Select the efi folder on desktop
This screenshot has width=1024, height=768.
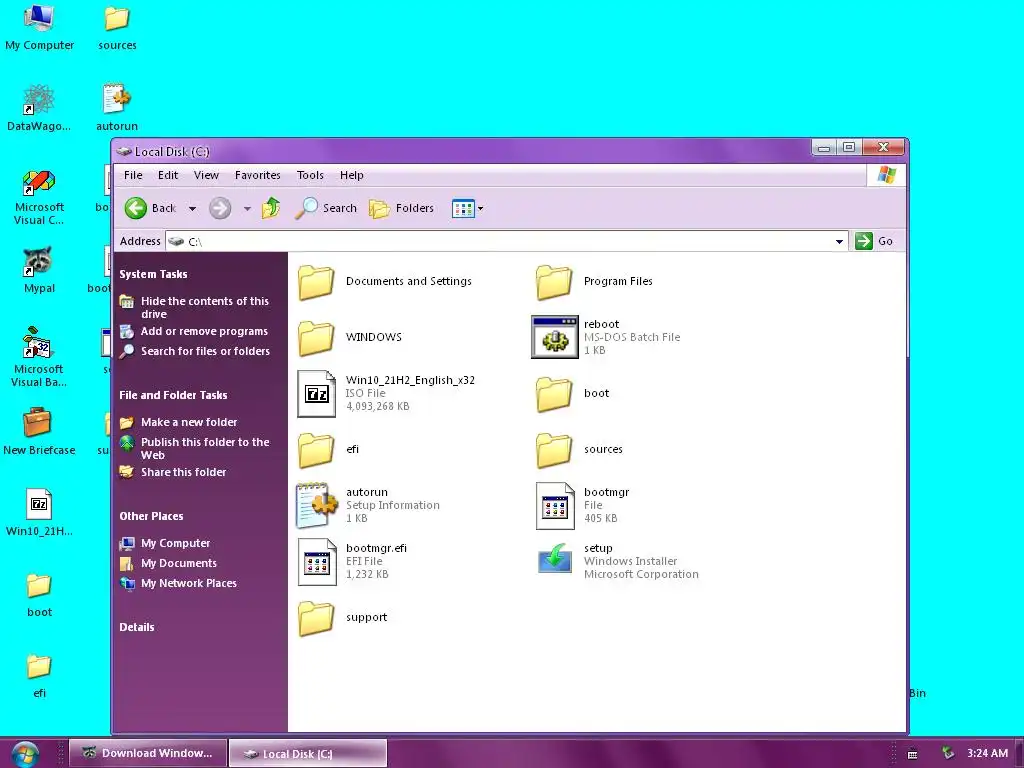(39, 676)
